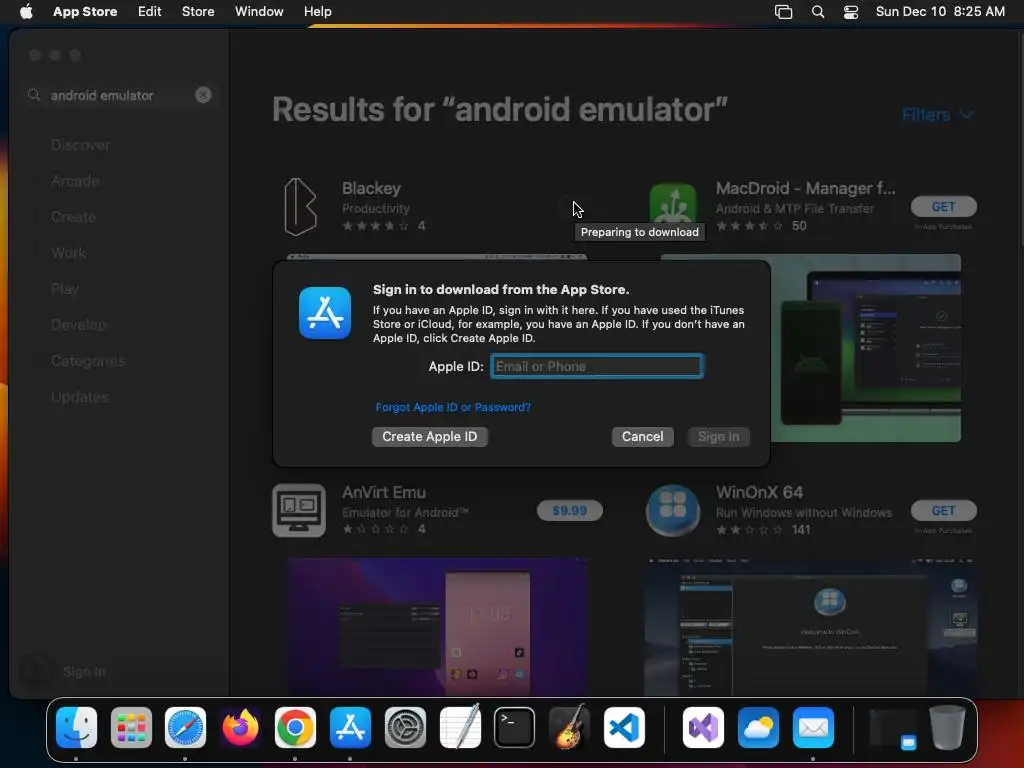The height and width of the screenshot is (768, 1024).
Task: Open Visual Studio from the Dock
Action: pyautogui.click(x=703, y=727)
